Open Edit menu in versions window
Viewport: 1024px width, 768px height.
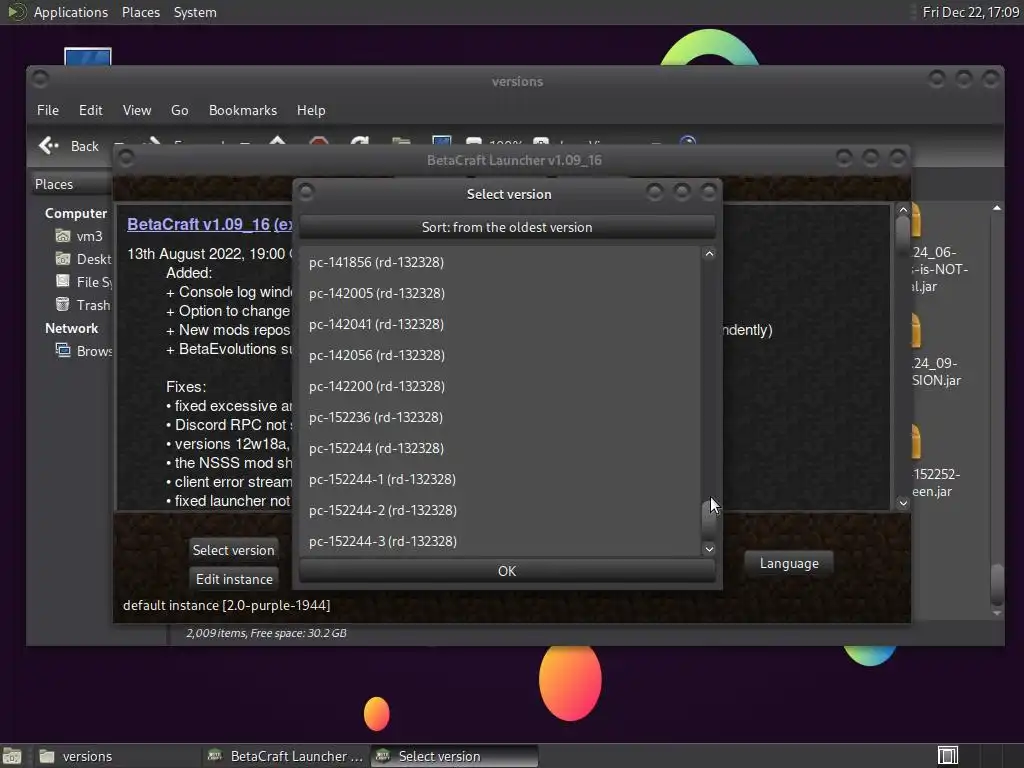click(x=90, y=110)
